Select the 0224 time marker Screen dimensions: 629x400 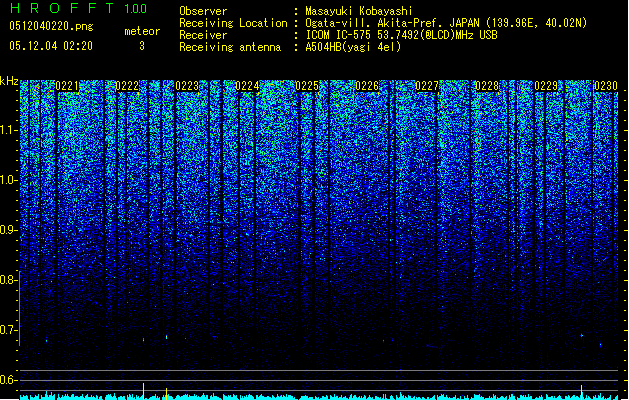247,86
